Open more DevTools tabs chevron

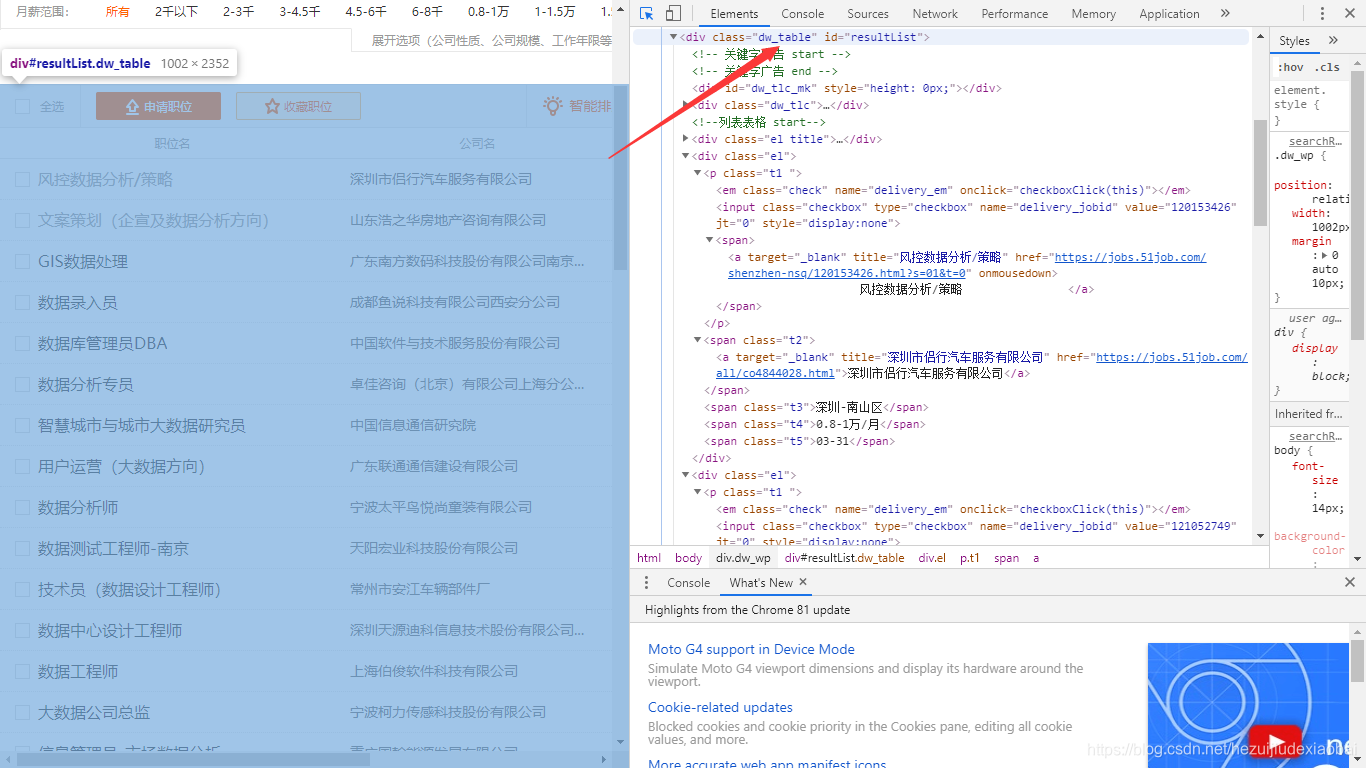(x=1225, y=14)
